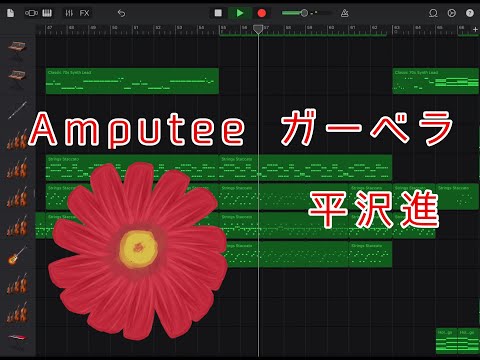Select the first Hot region on bottom track
This screenshot has height=360, width=480.
(447, 341)
